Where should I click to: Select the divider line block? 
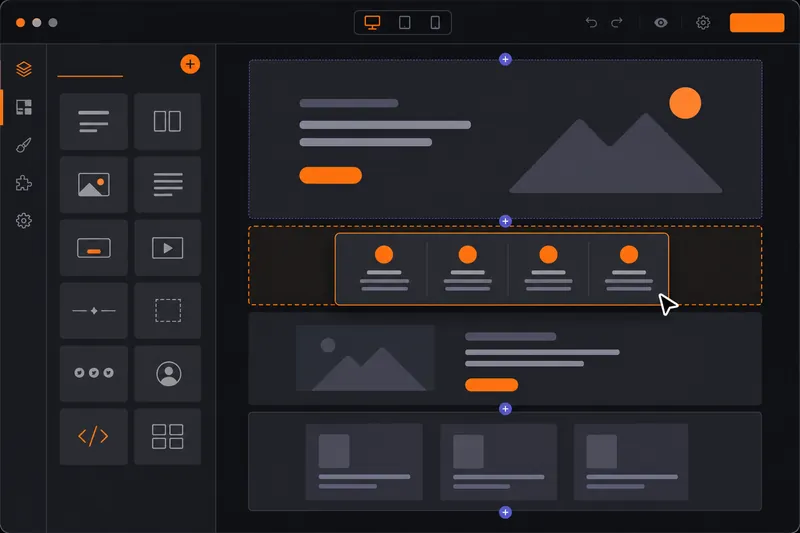pos(93,311)
